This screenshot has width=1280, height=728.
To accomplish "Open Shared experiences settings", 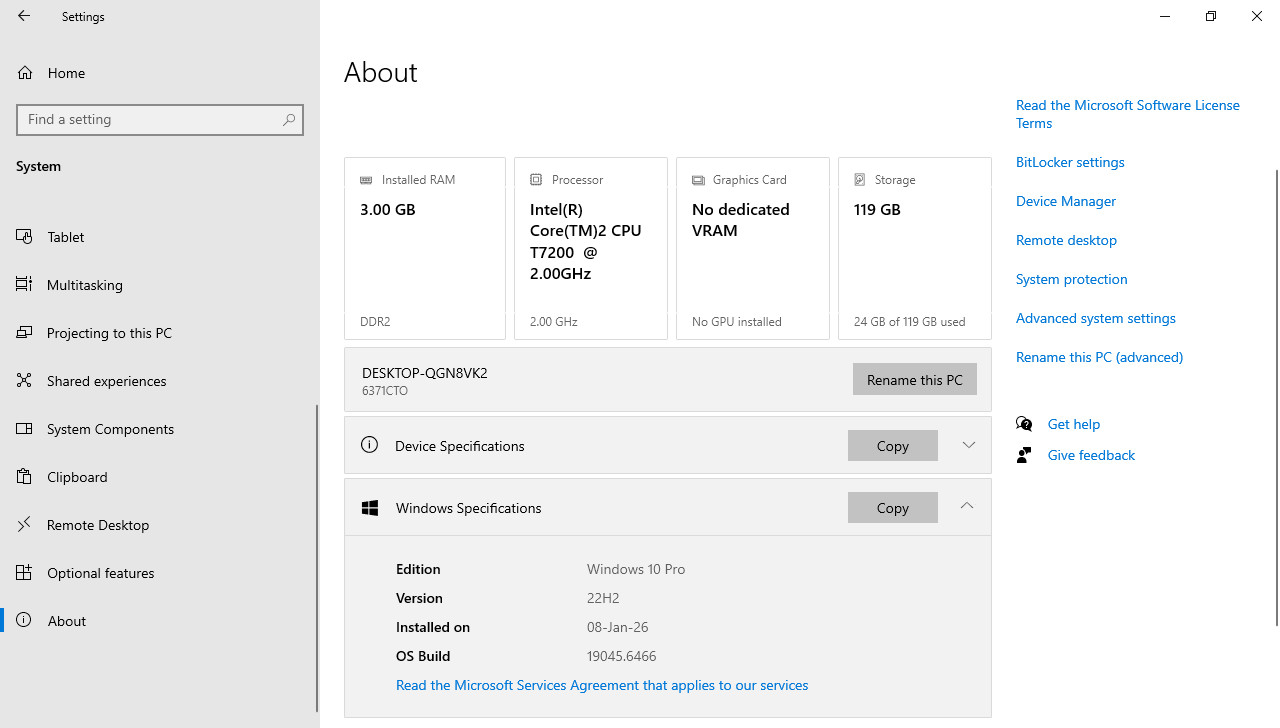I will click(160, 381).
